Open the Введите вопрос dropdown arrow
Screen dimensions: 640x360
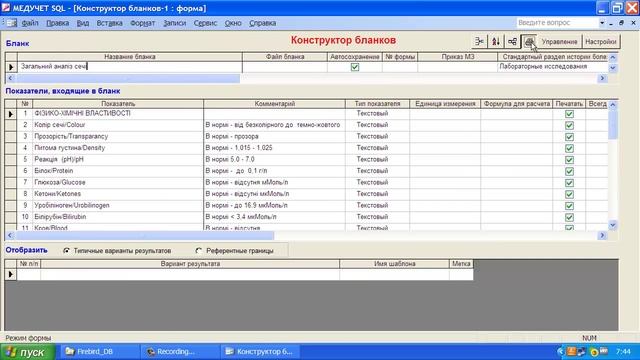[602, 23]
